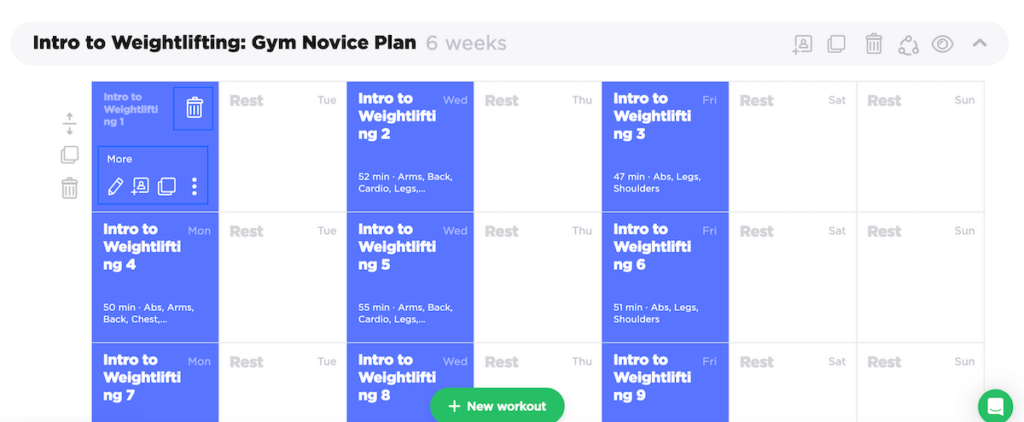Share the plan using the header share icon

908,44
